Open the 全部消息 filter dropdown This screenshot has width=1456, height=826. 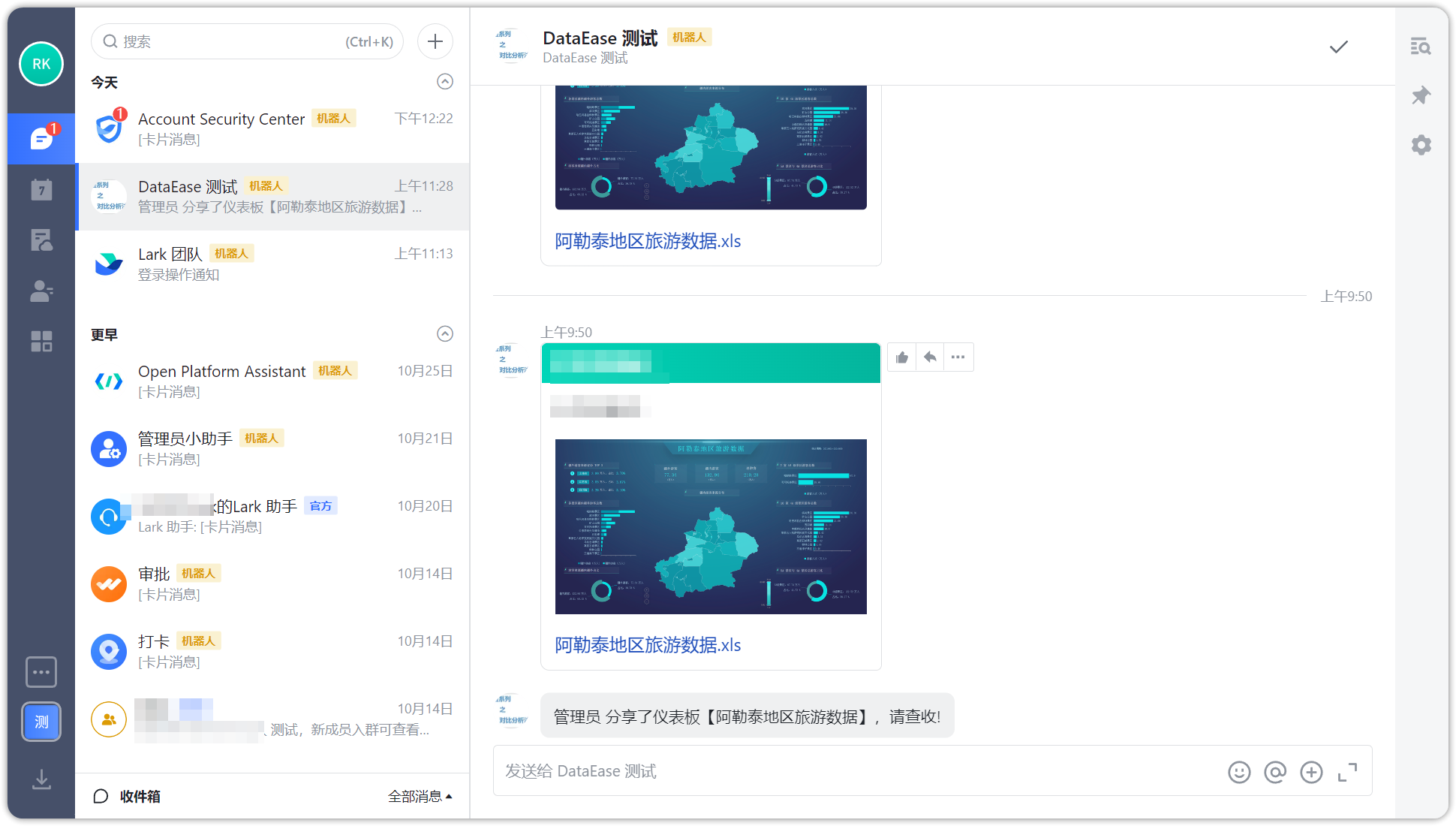[420, 796]
